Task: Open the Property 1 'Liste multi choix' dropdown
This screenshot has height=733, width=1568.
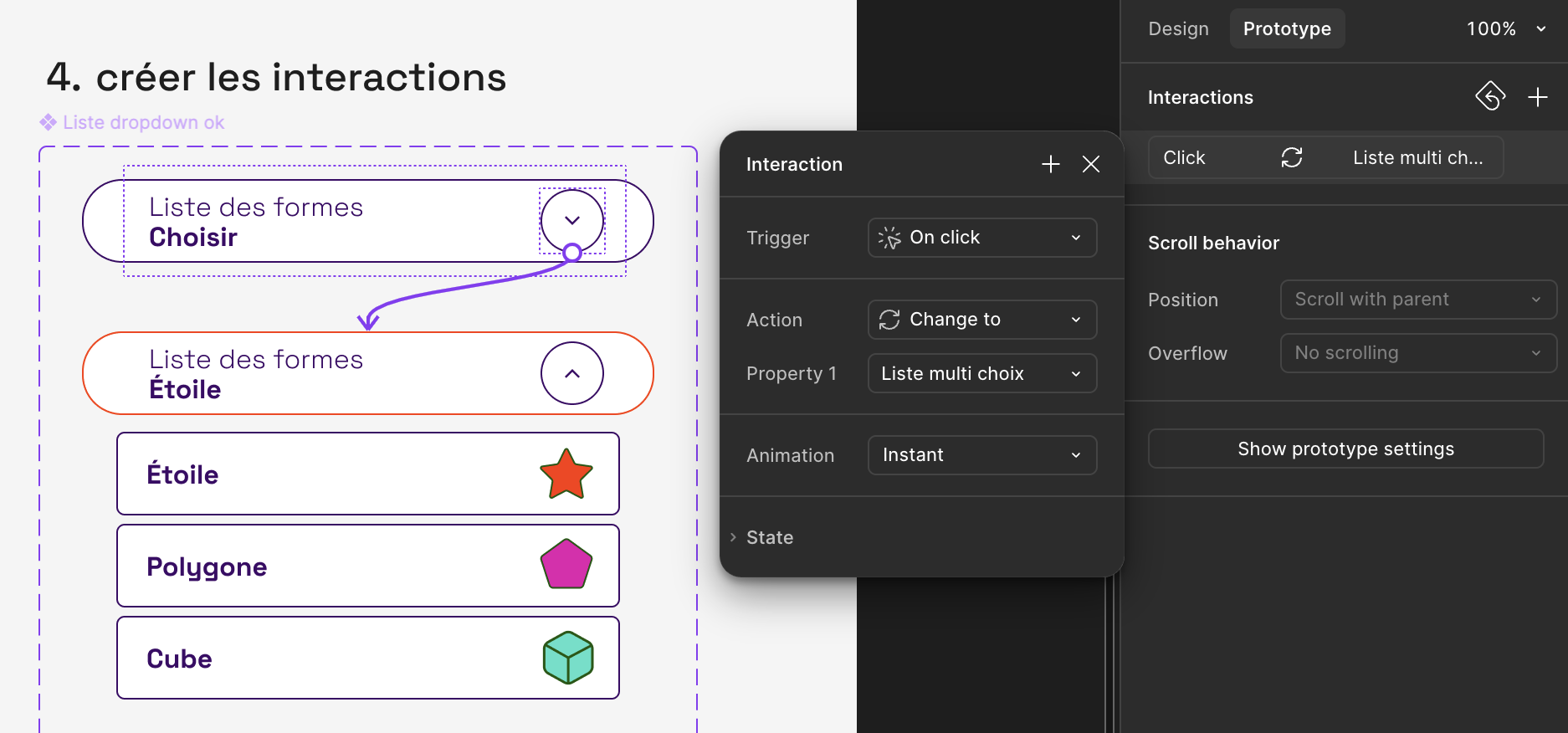Action: [x=981, y=373]
